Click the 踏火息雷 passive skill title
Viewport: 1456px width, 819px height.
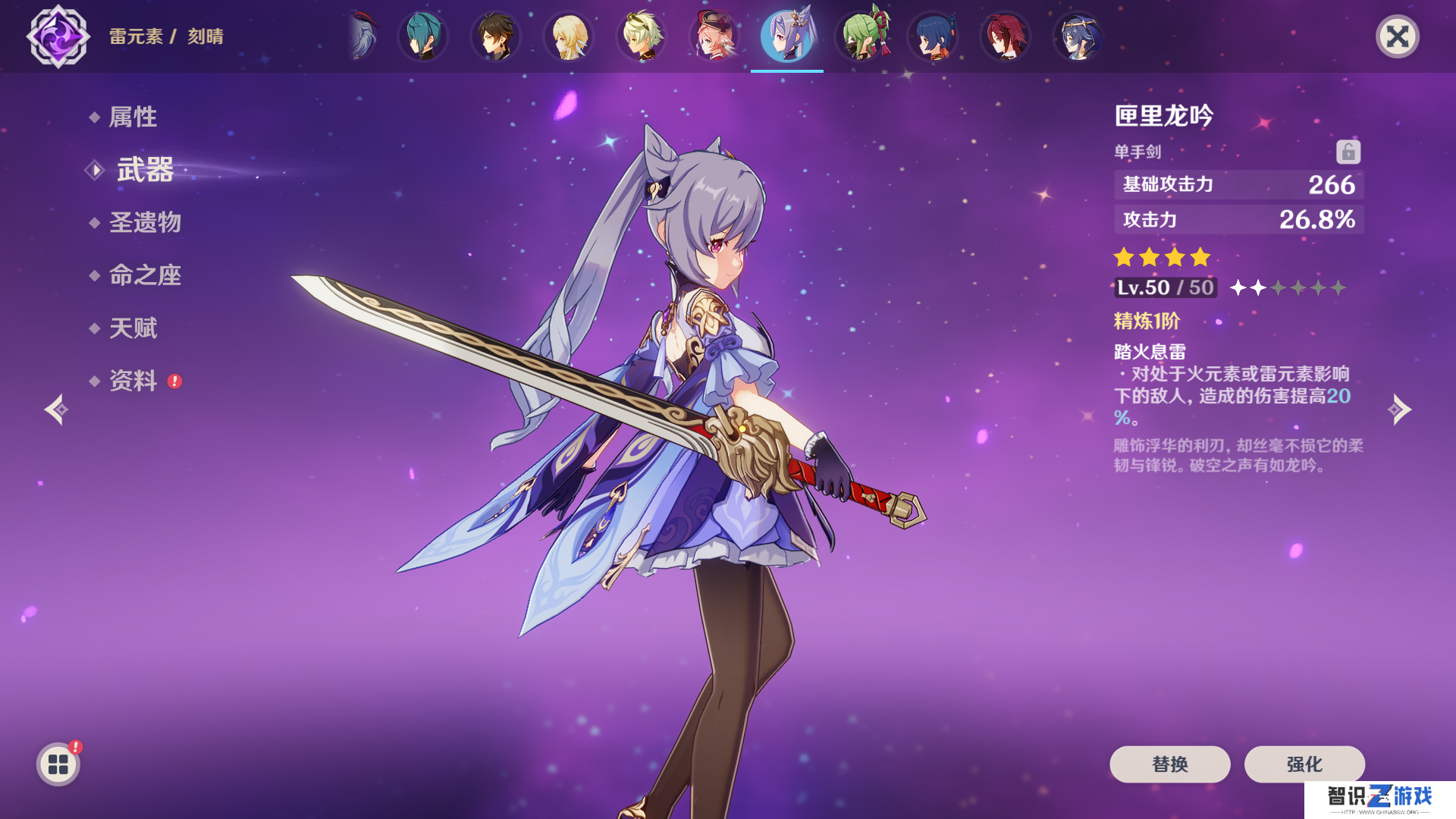pyautogui.click(x=1150, y=352)
